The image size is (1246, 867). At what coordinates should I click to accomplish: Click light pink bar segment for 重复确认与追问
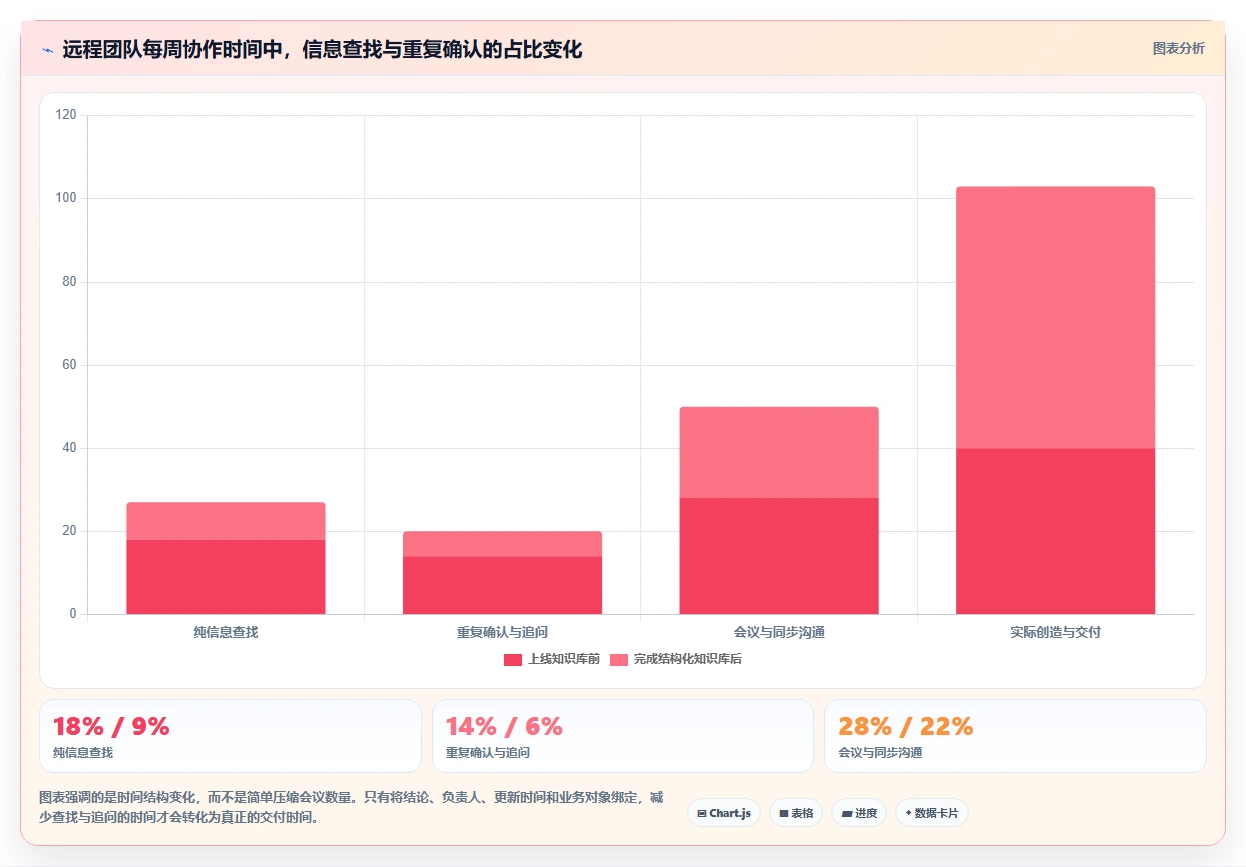point(502,544)
